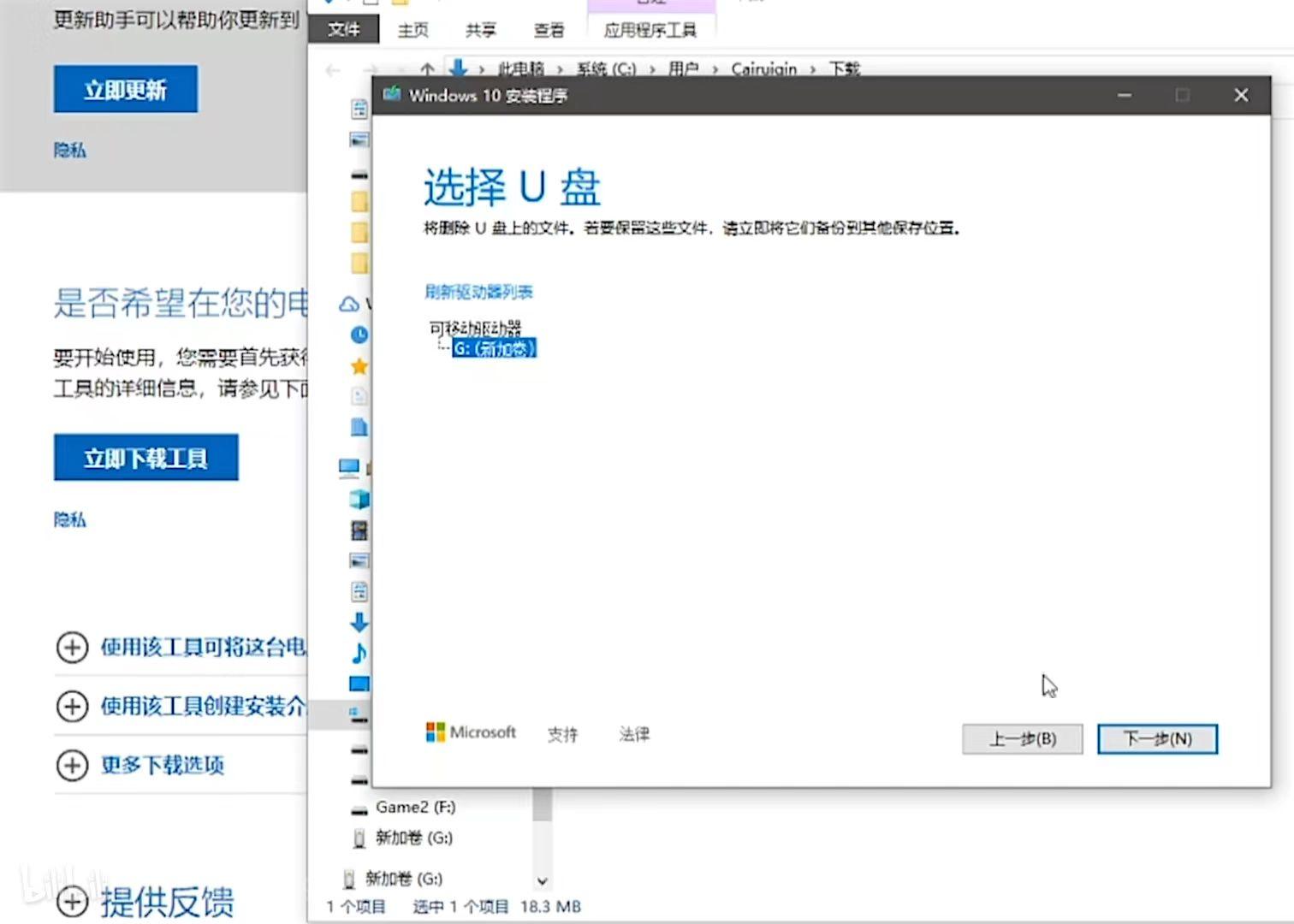1294x924 pixels.
Task: Expand 使用该工具创建安装介 section
Action: (72, 706)
